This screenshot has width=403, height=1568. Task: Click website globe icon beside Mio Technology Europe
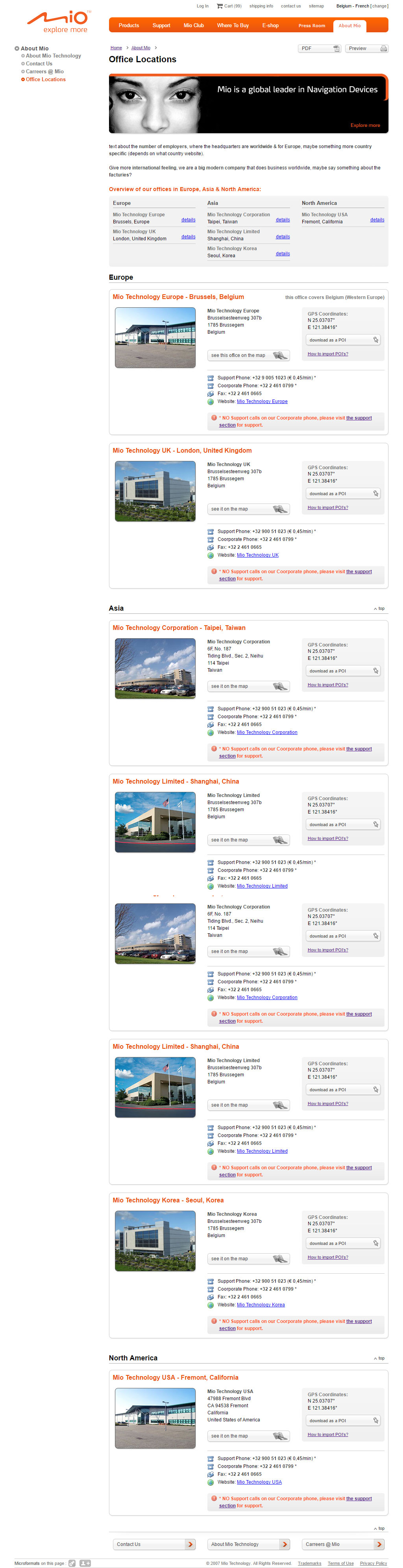point(211,402)
